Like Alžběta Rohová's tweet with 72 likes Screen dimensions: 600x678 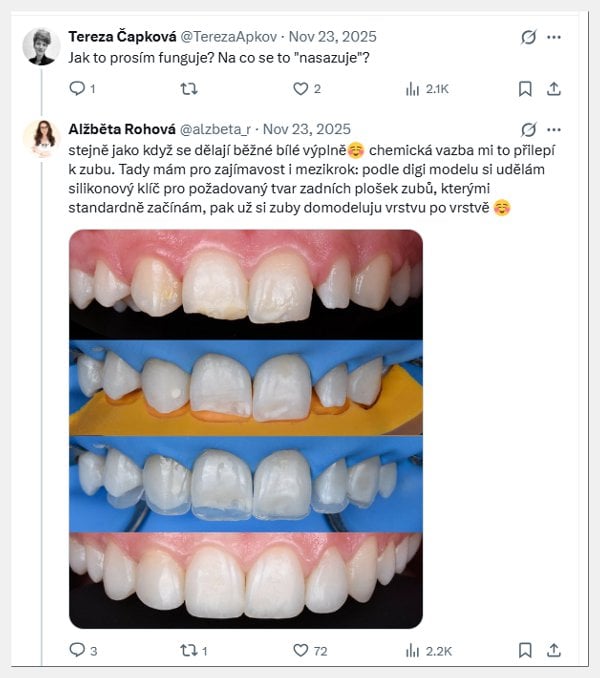tap(300, 651)
